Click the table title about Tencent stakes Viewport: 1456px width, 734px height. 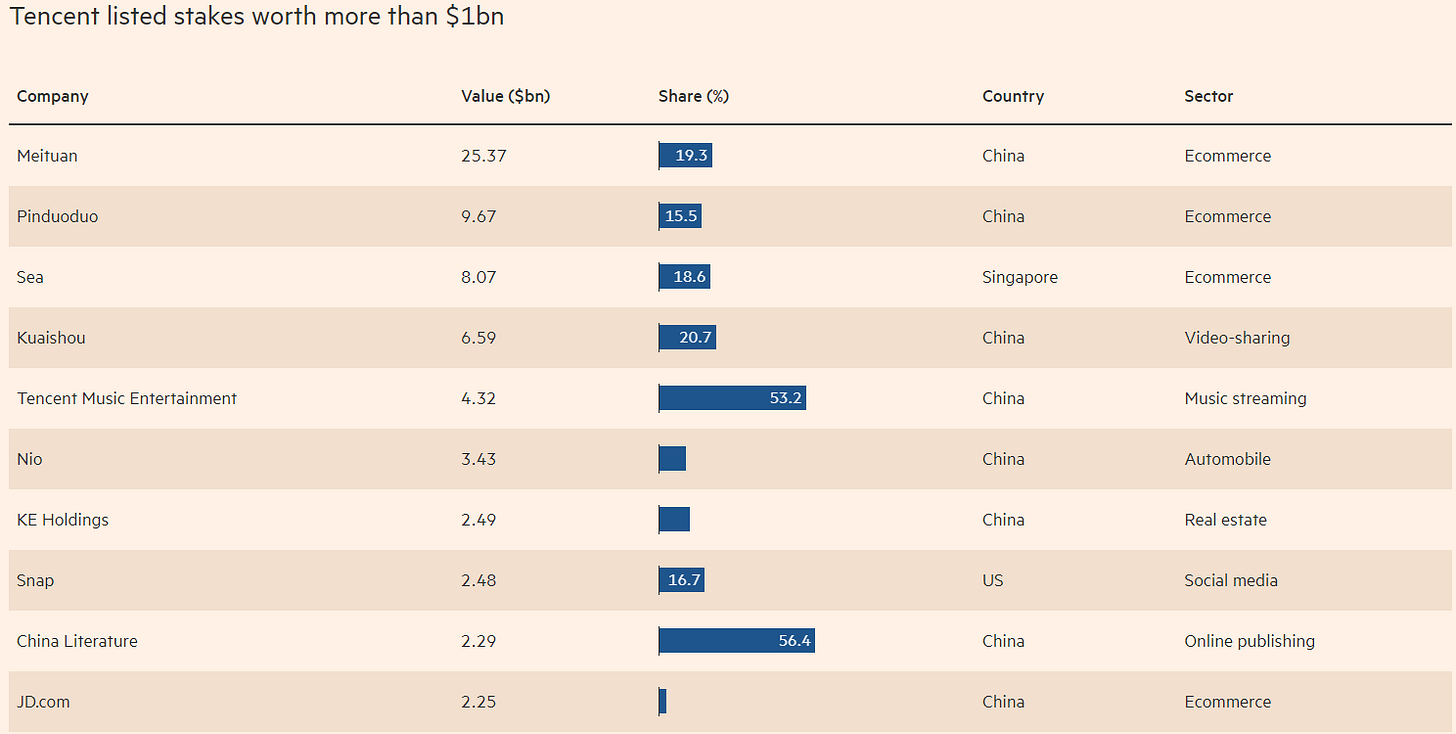(x=256, y=17)
